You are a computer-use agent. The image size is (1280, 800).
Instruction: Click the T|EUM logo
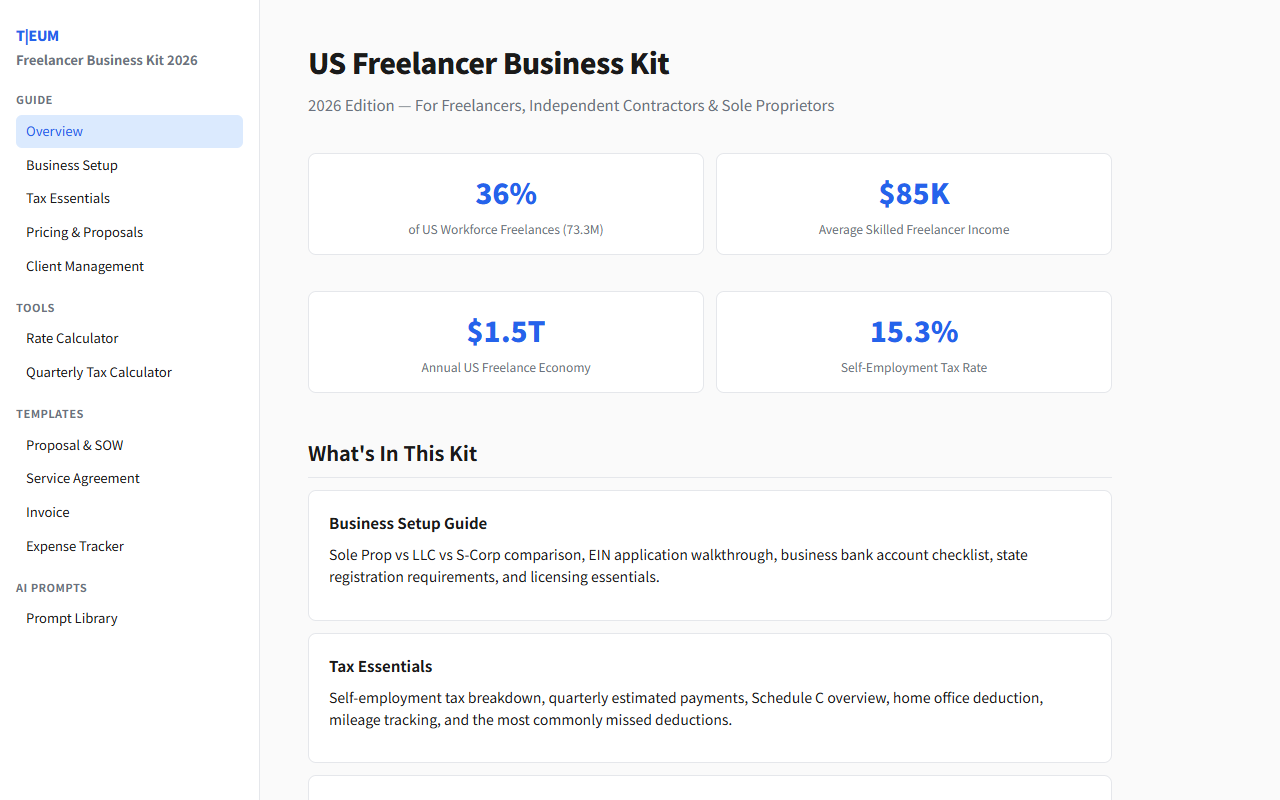(37, 35)
